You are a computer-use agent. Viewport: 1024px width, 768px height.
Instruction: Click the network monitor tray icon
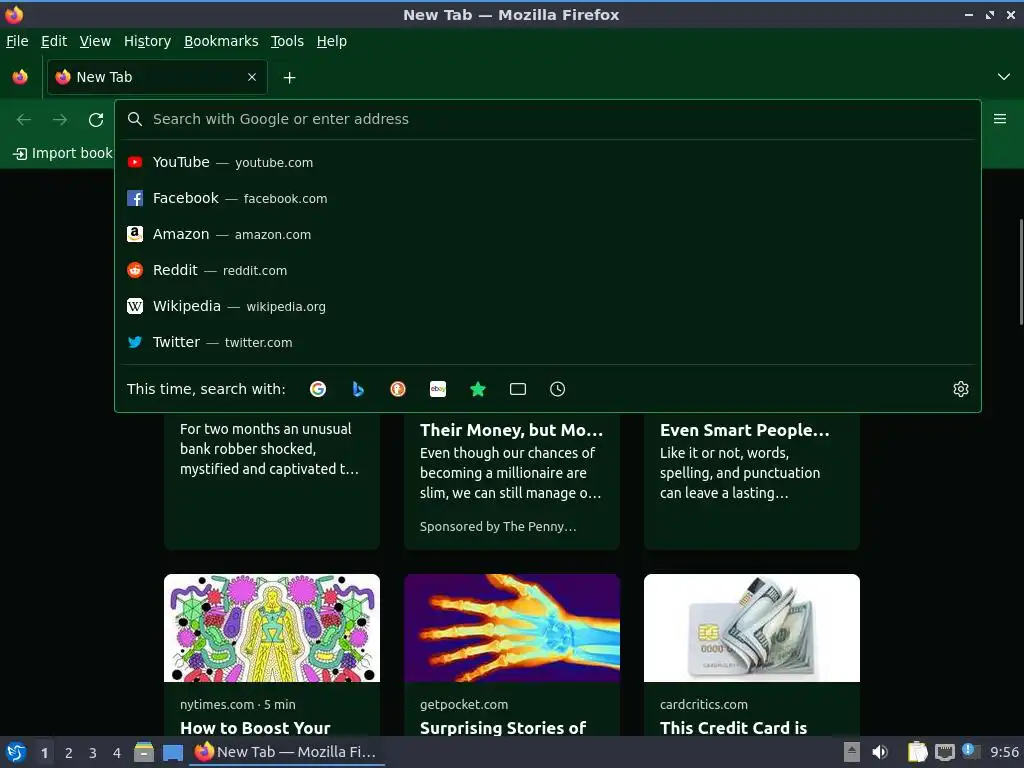coord(944,752)
